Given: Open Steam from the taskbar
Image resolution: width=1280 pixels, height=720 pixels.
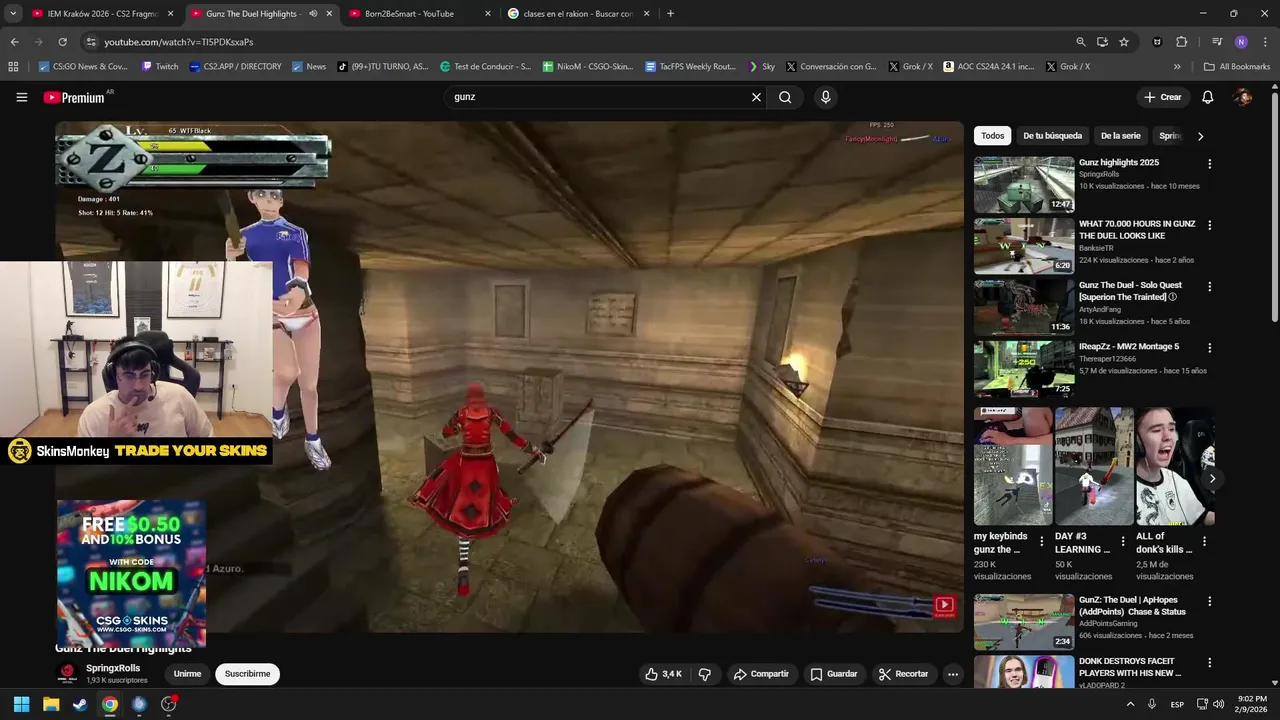Looking at the screenshot, I should click(80, 704).
